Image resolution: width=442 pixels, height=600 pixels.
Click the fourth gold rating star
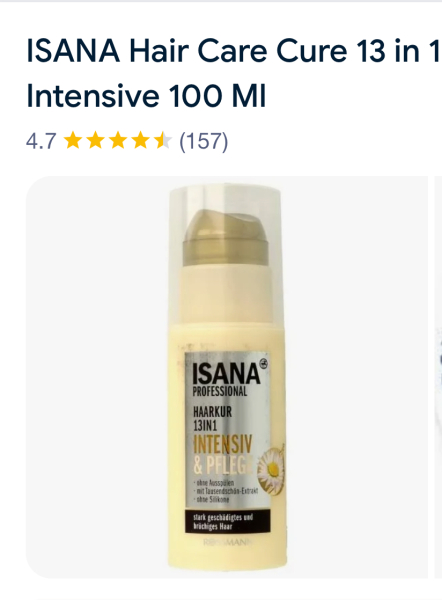[x=140, y=140]
